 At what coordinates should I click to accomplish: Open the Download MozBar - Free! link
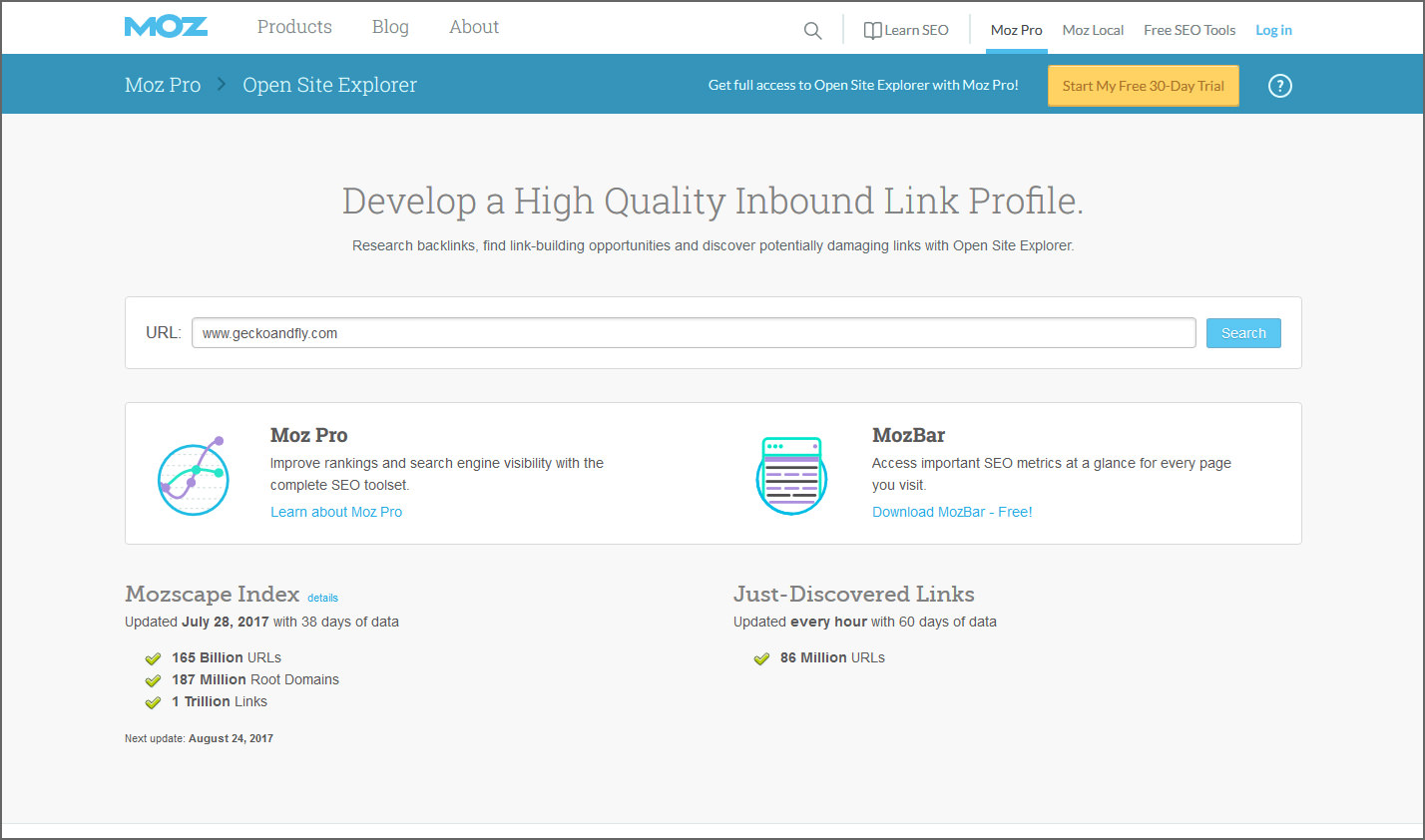(952, 512)
